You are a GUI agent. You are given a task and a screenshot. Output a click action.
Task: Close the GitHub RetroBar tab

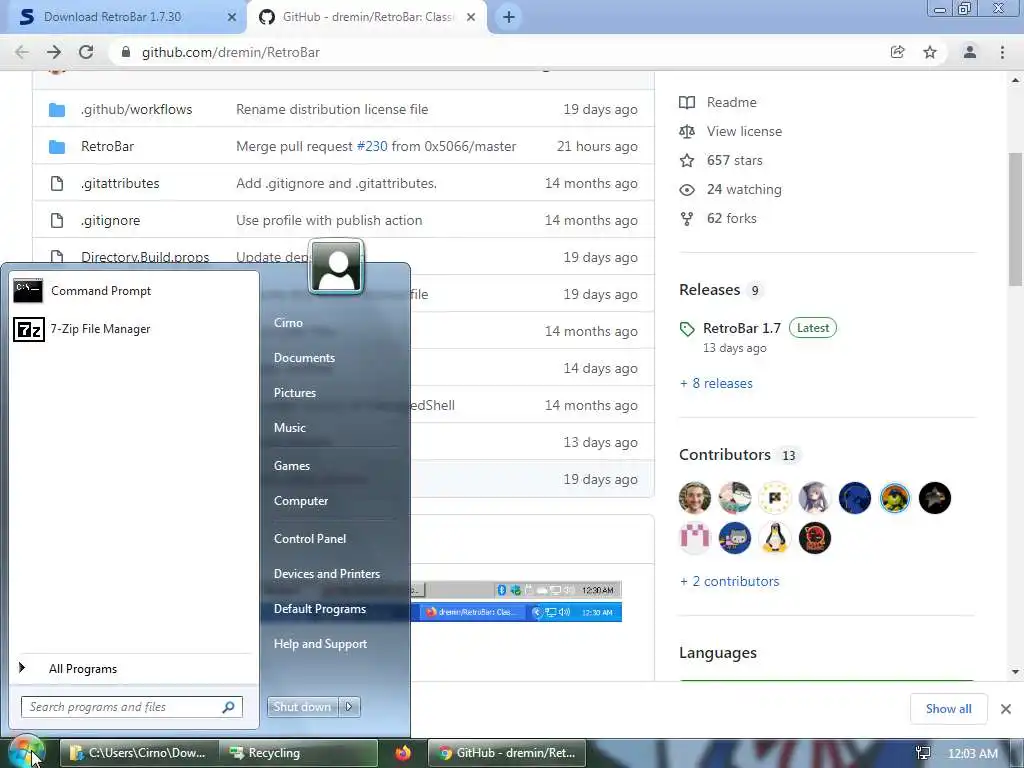(x=471, y=18)
